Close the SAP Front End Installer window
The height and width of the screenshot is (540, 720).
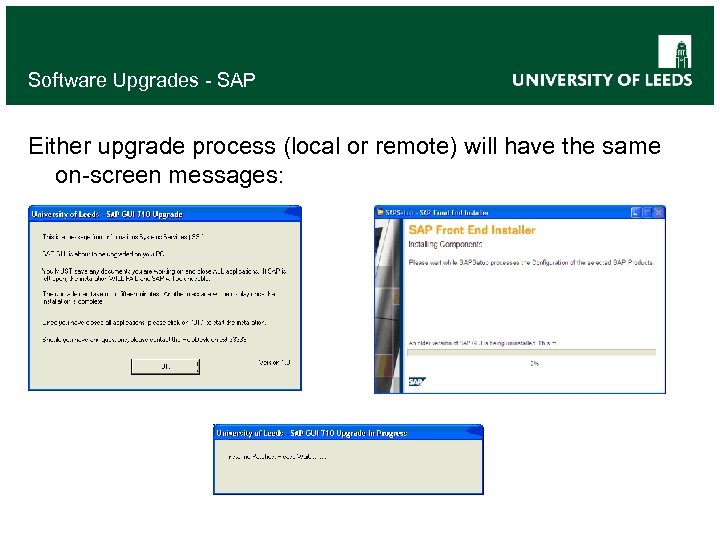(x=658, y=212)
